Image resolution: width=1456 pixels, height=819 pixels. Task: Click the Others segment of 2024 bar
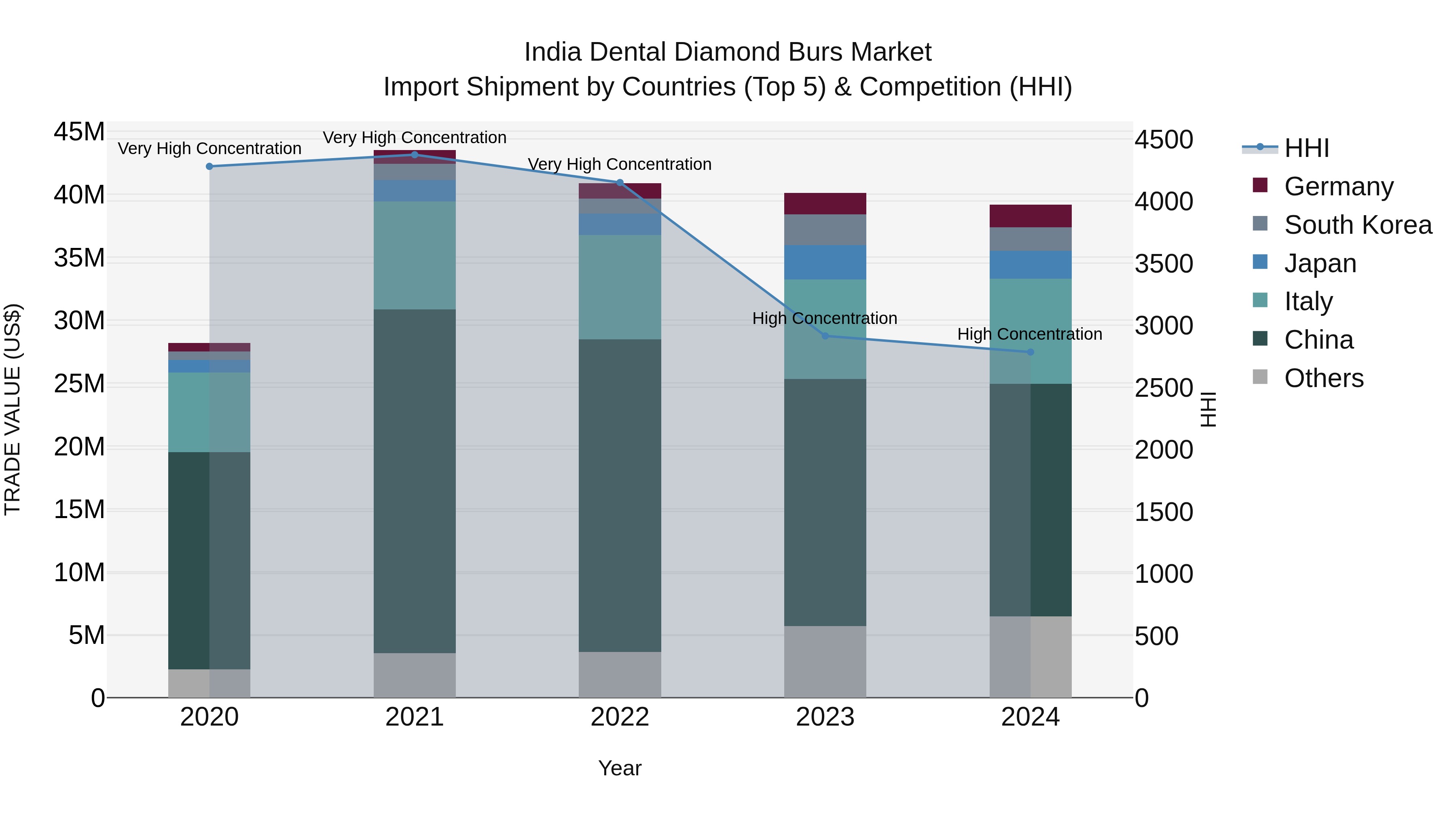coord(1031,657)
